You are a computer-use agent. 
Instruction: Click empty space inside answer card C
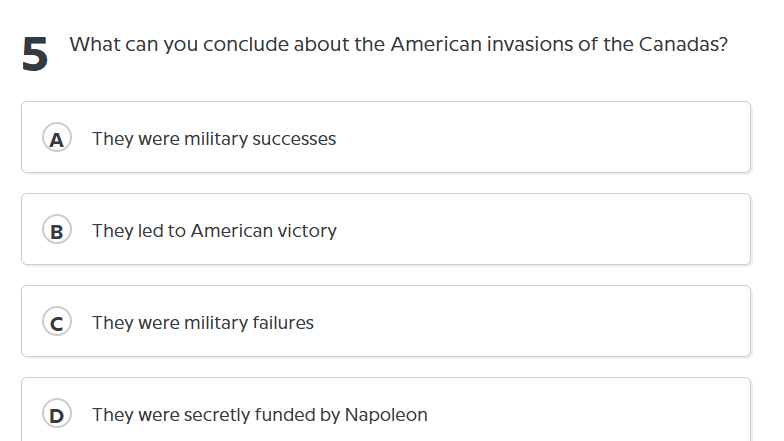550,323
